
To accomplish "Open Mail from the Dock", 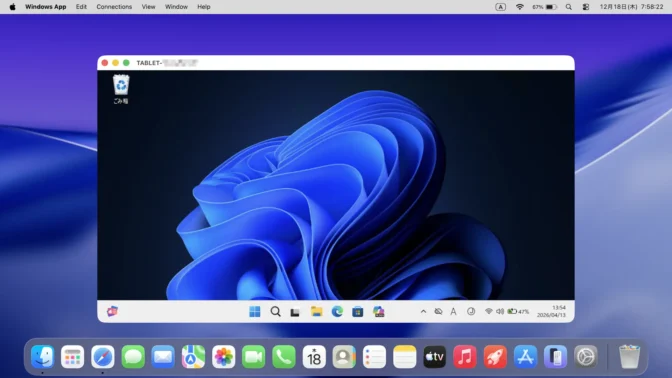I will pos(163,357).
